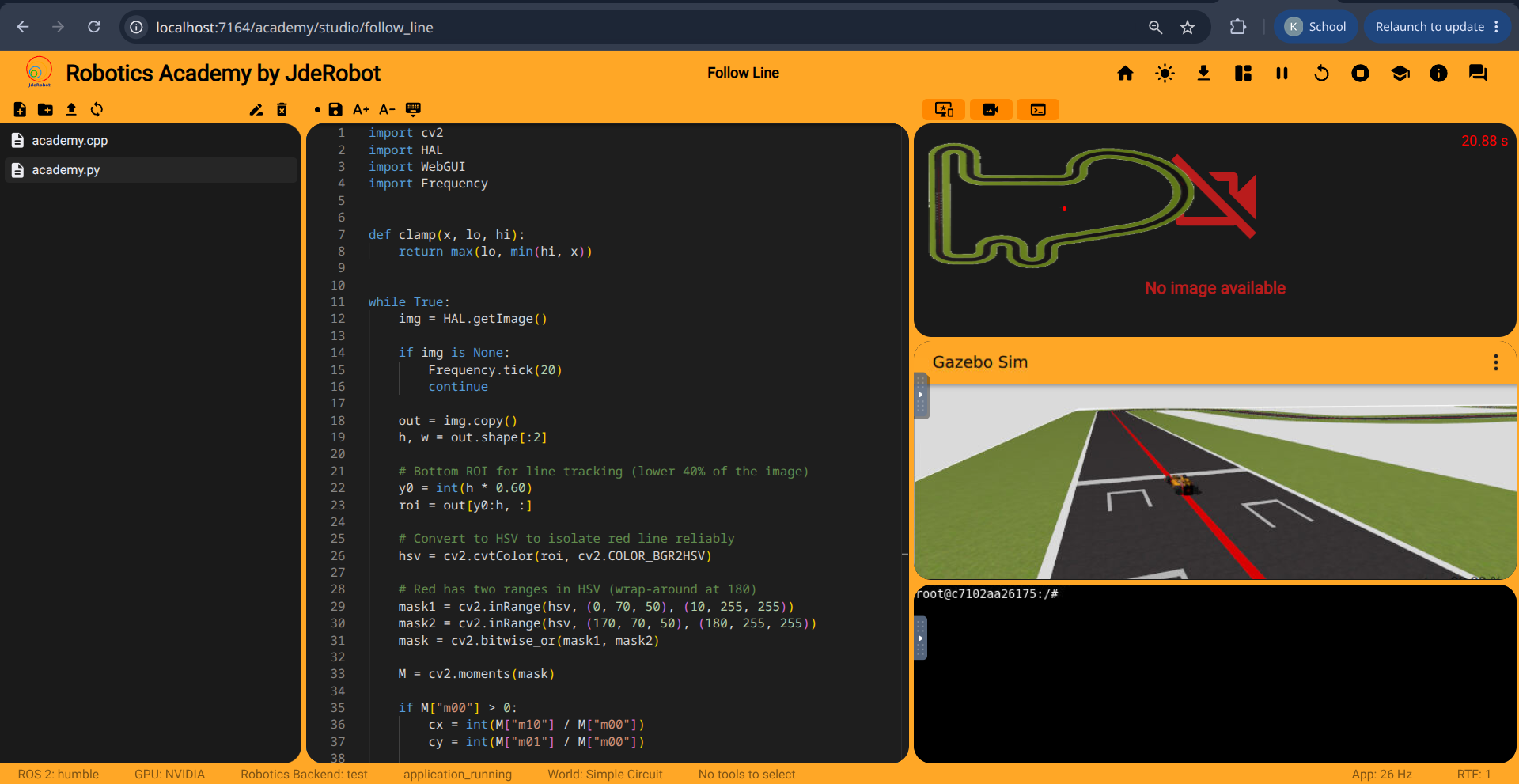Download the code using the header download icon
1519x784 pixels.
[1203, 74]
